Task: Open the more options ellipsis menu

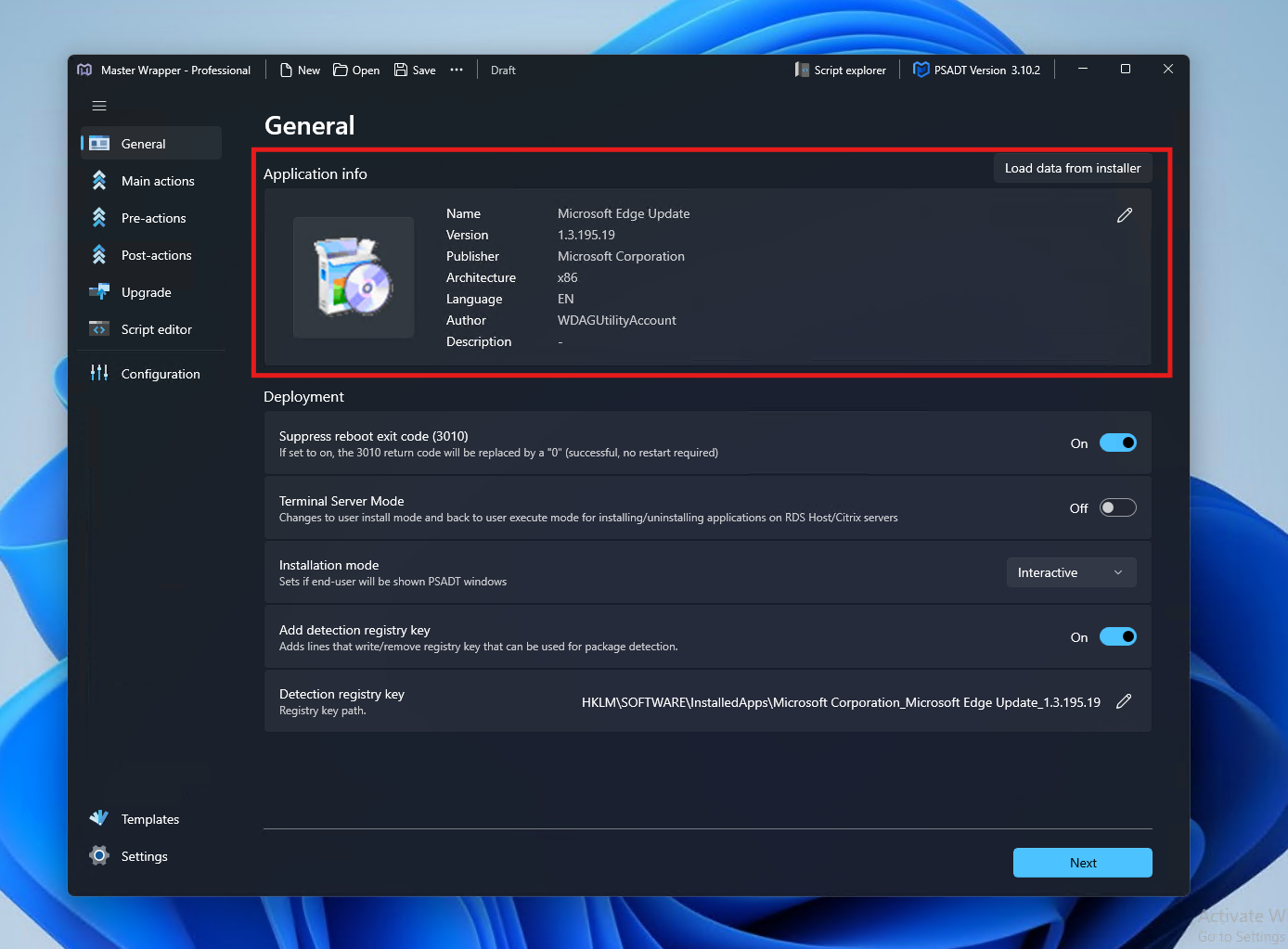Action: (457, 70)
